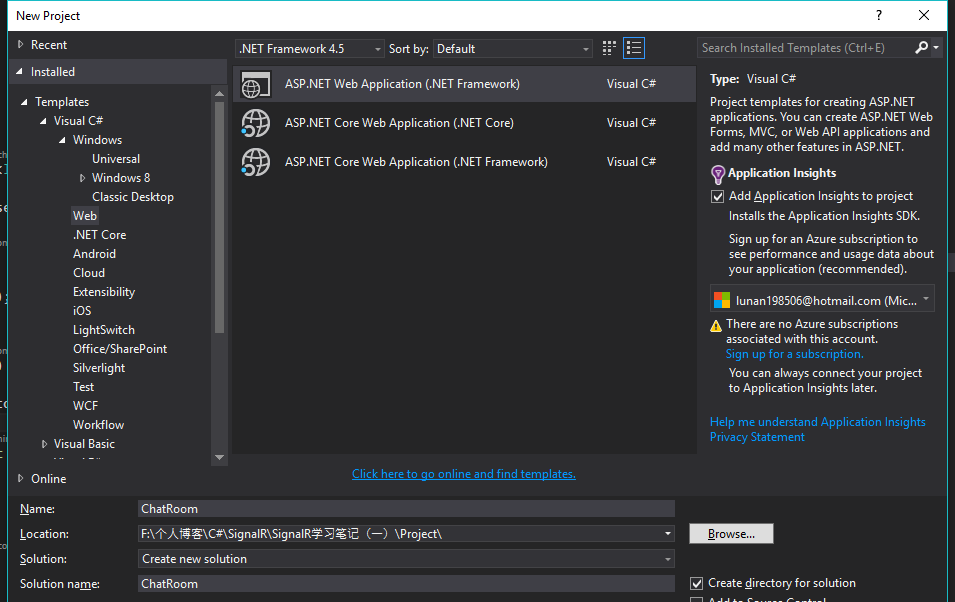Click the Solution name input field

[406, 584]
